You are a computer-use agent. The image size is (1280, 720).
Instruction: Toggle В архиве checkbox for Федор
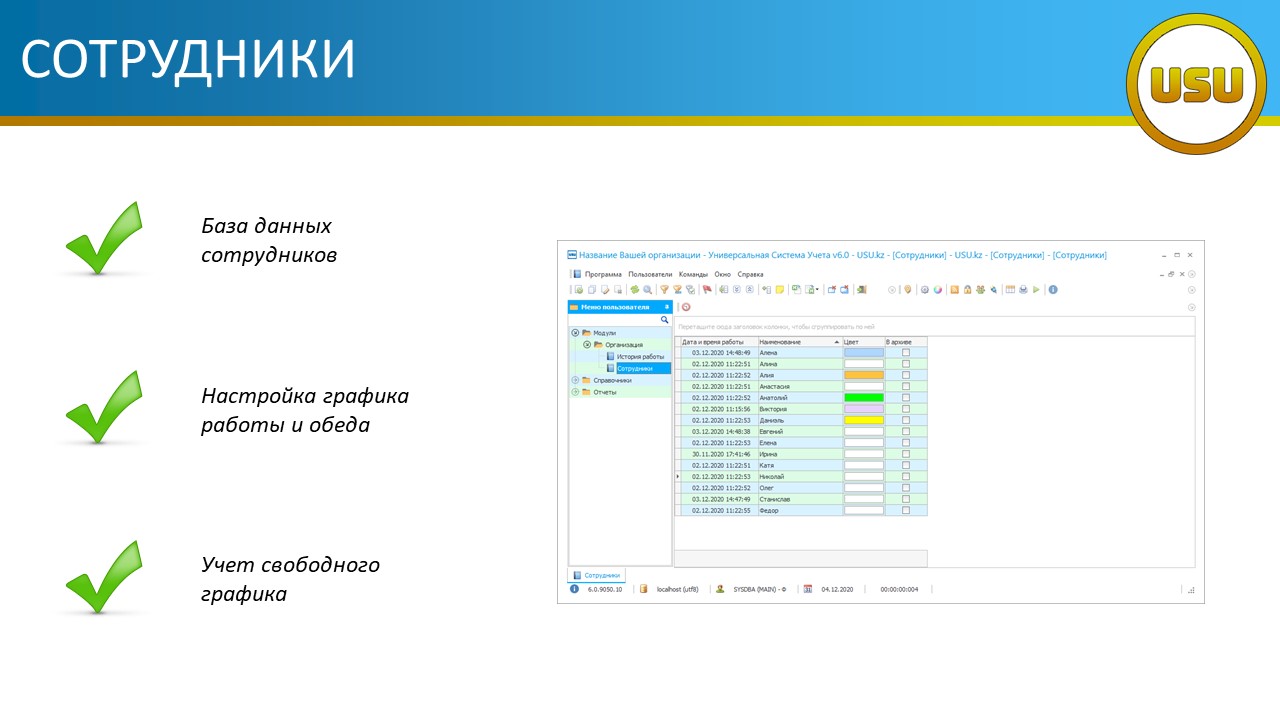click(906, 510)
